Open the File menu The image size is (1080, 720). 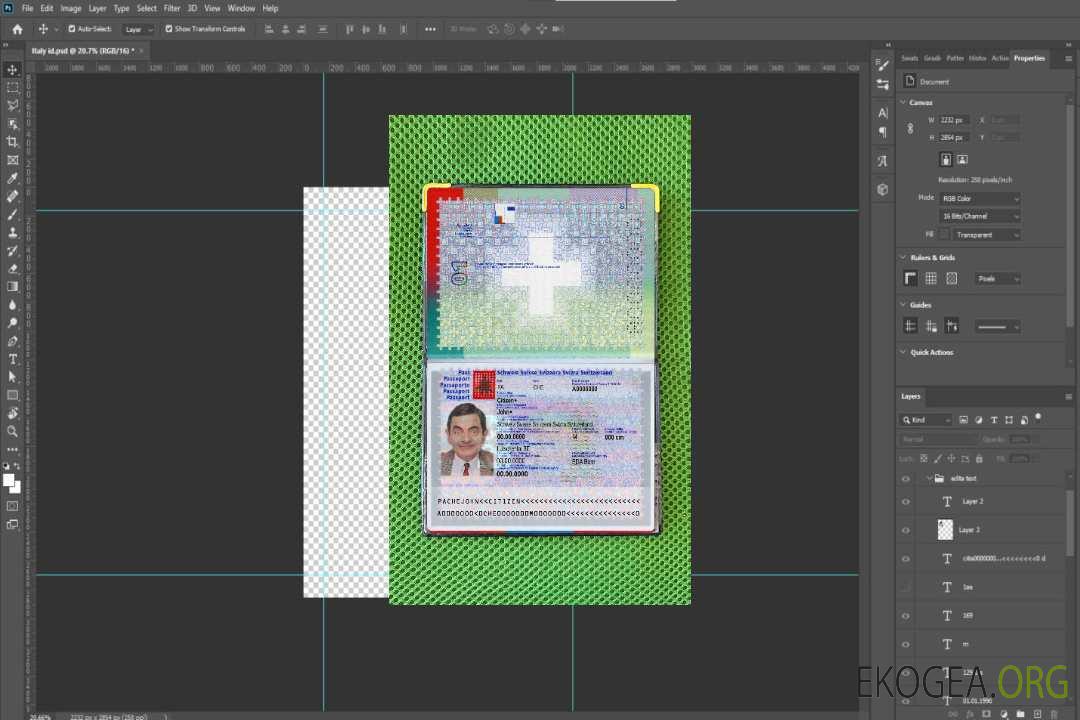coord(28,8)
